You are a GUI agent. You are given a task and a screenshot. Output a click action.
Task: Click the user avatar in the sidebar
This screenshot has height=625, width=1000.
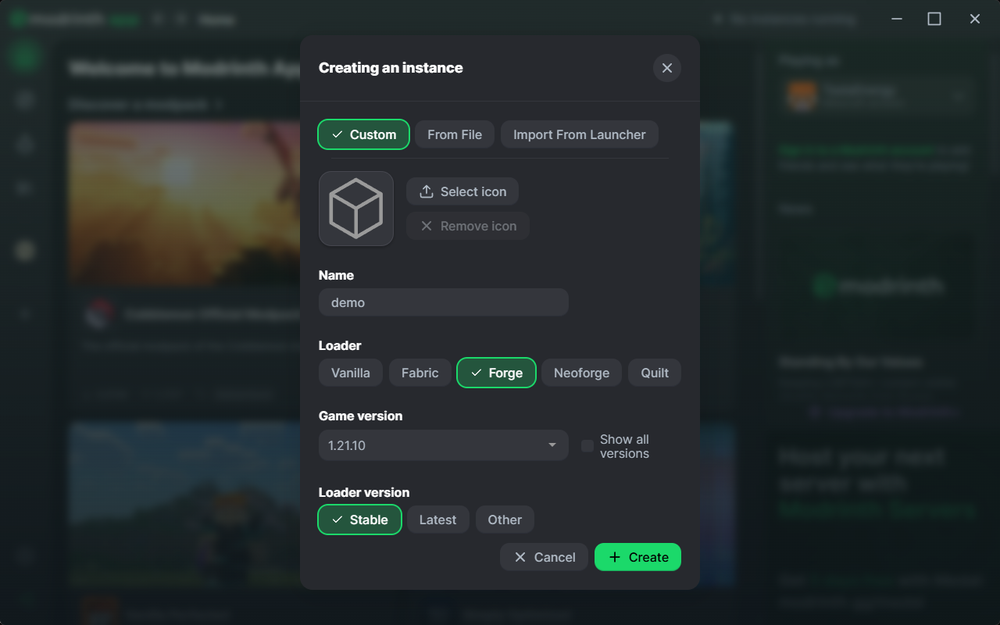click(24, 251)
